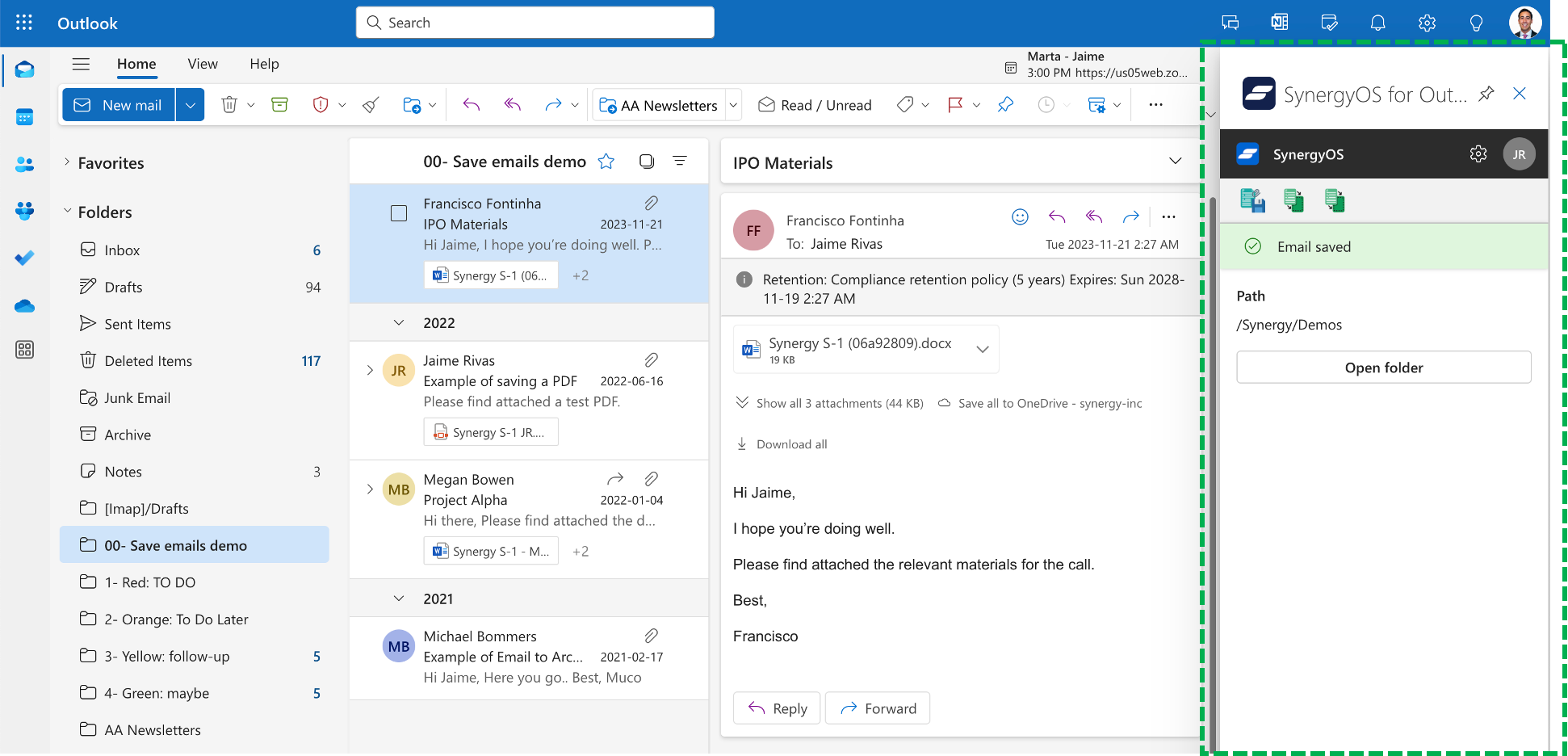Collapse the Folders section
Viewport: 1568px width, 756px height.
point(67,212)
